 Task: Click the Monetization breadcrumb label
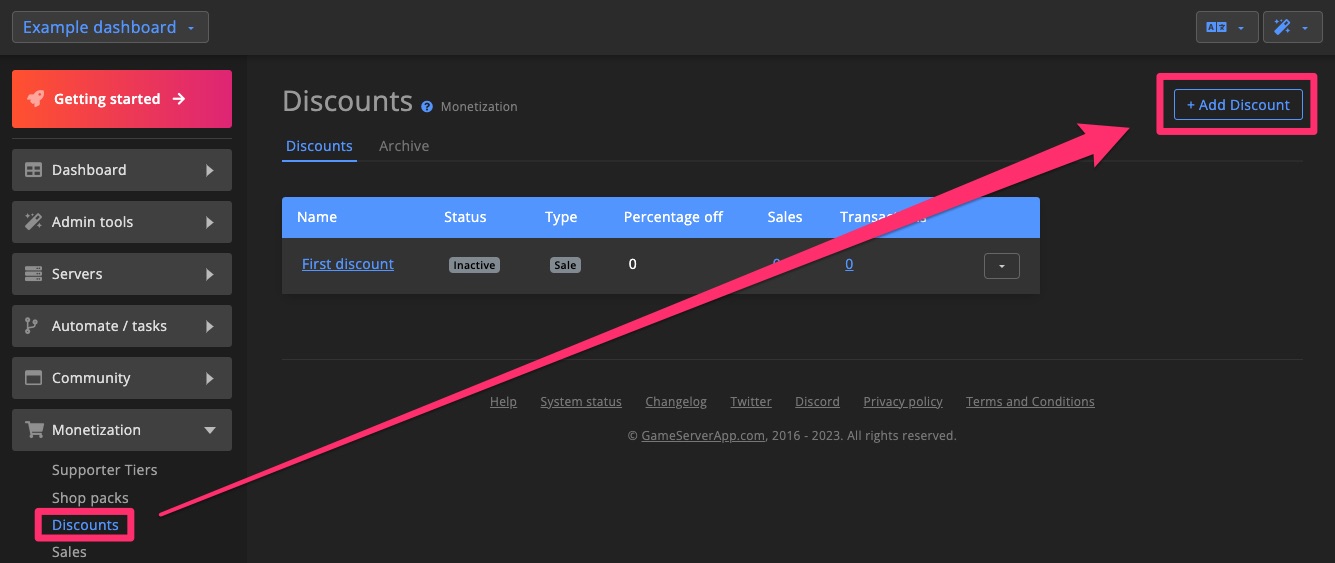click(x=479, y=106)
